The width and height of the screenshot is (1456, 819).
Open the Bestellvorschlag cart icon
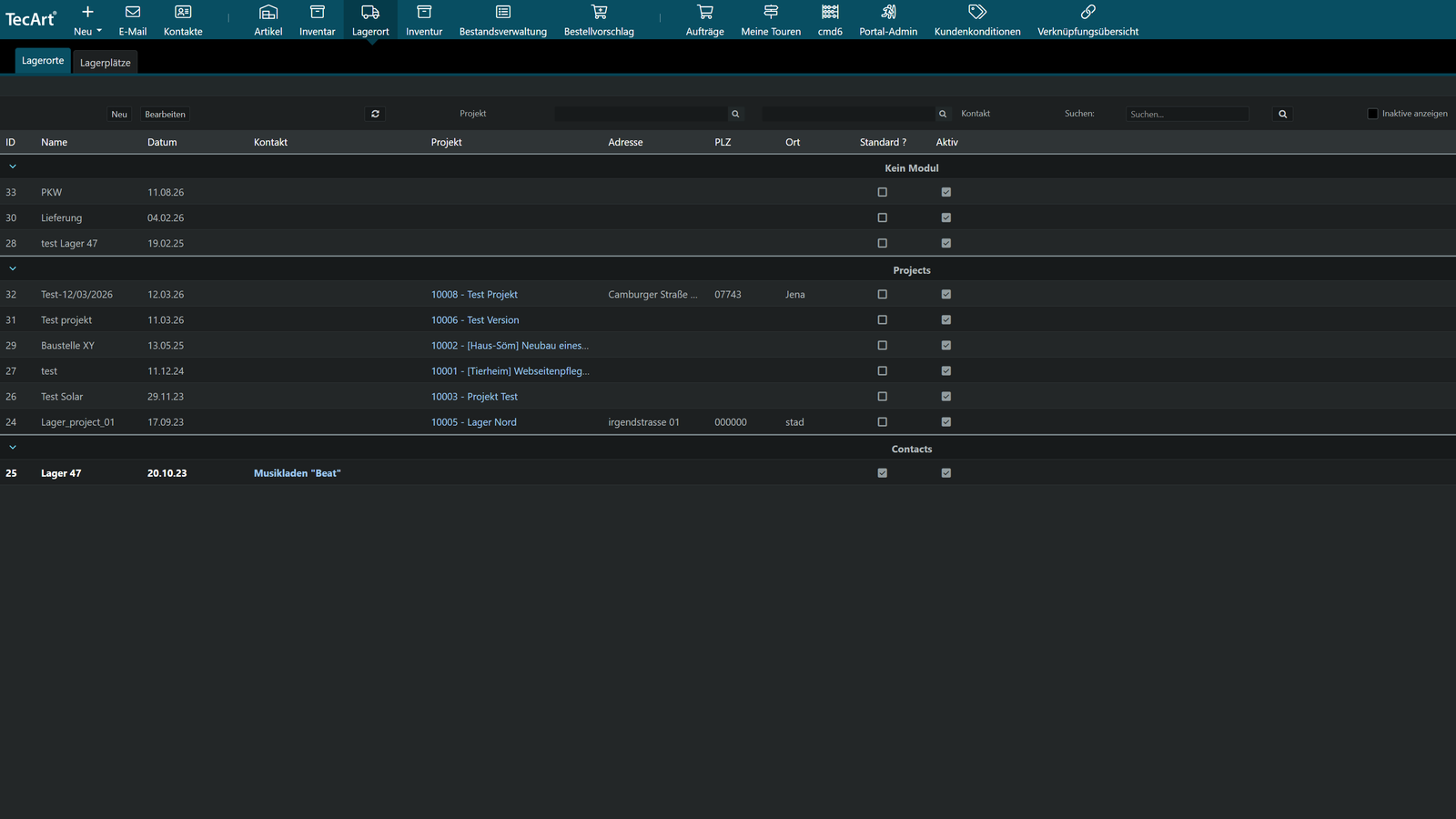[599, 13]
